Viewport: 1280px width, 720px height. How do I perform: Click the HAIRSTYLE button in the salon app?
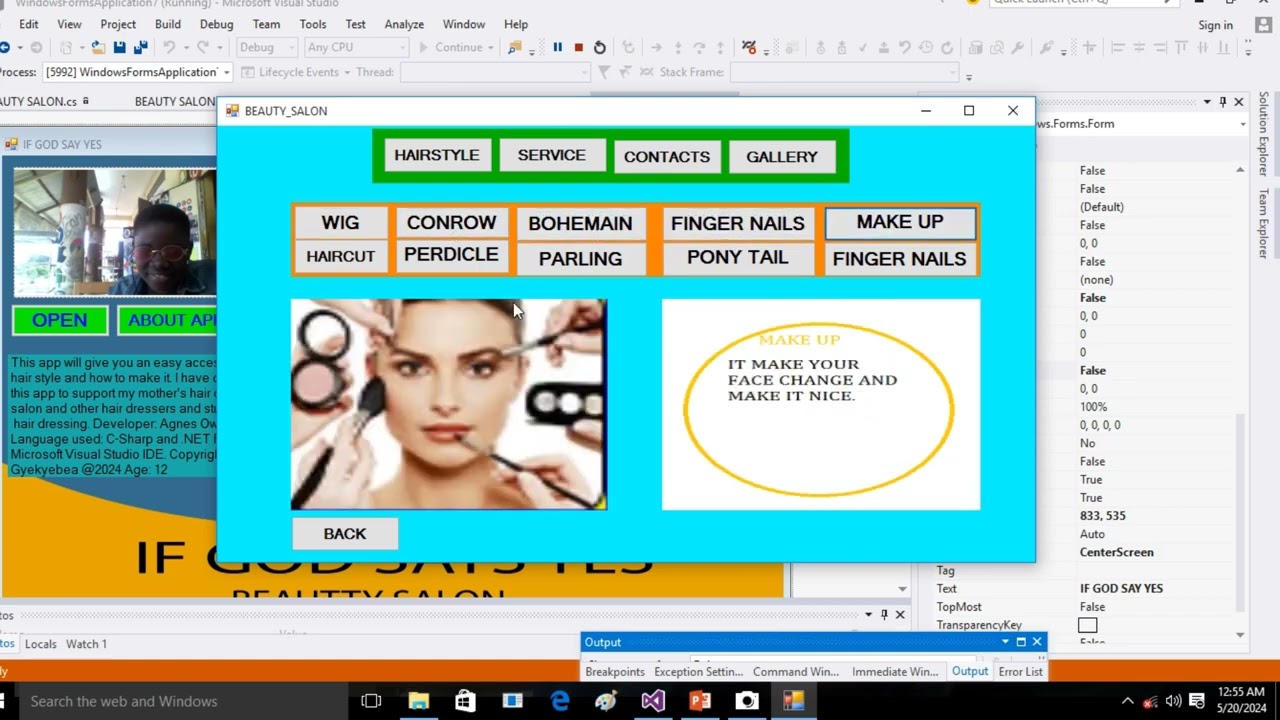[x=436, y=155]
